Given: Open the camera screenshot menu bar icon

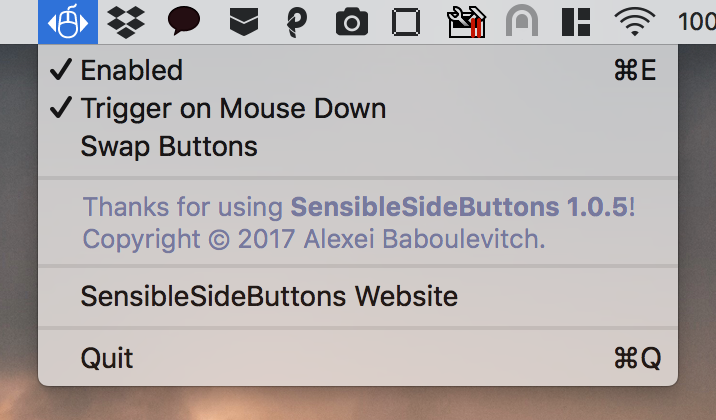Looking at the screenshot, I should pos(352,22).
